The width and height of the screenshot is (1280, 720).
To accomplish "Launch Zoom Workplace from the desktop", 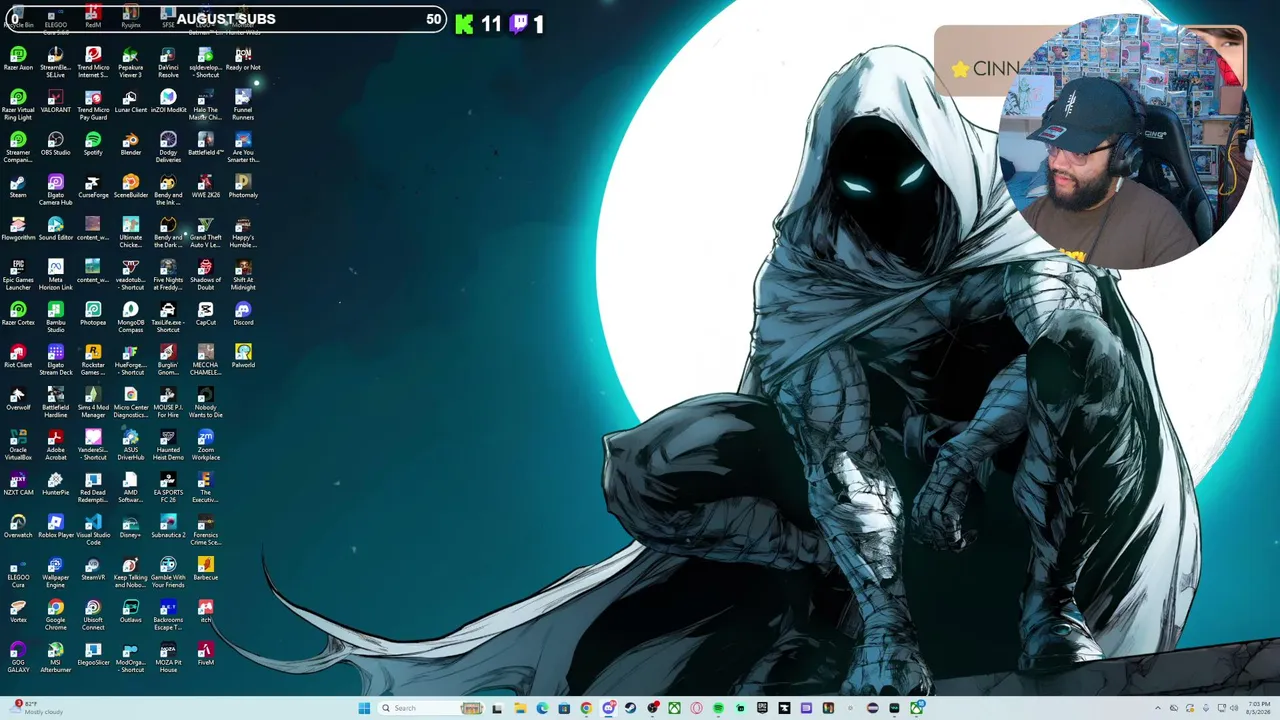I will (206, 445).
